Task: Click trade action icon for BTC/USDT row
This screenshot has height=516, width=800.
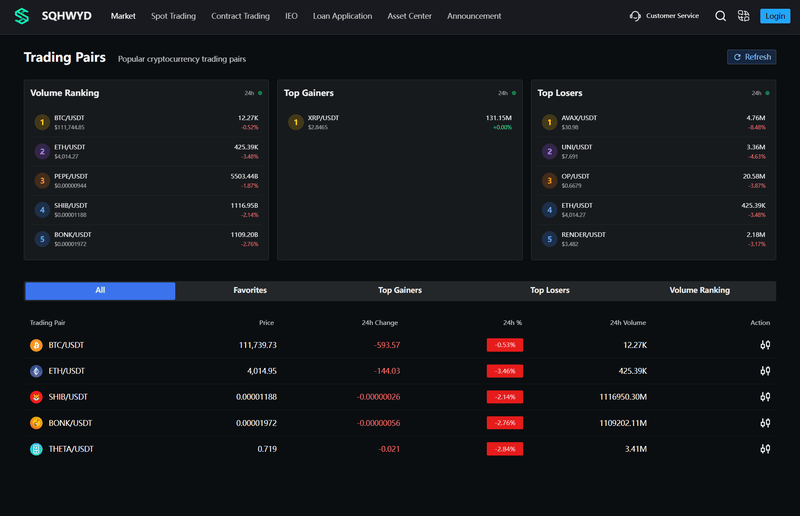Action: click(x=765, y=345)
